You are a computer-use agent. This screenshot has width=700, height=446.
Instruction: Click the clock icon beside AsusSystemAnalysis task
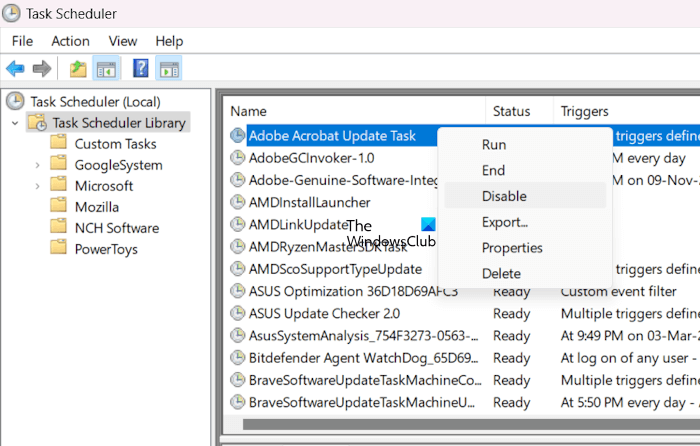click(238, 335)
